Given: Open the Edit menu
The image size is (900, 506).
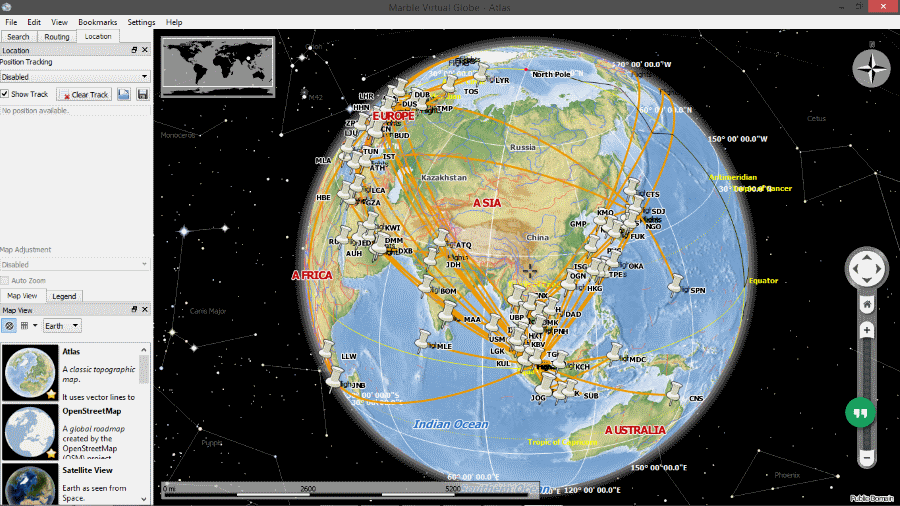Looking at the screenshot, I should (34, 22).
